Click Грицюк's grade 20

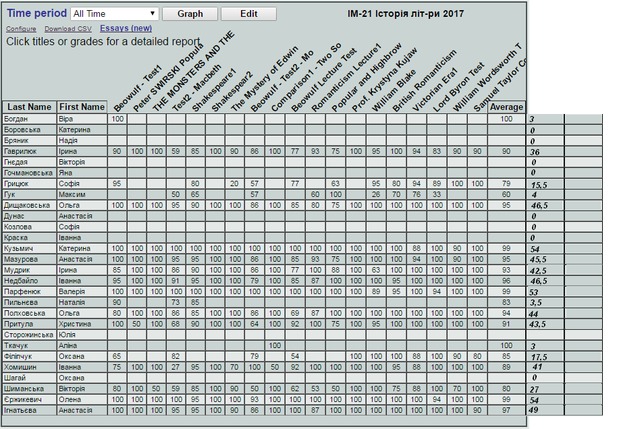[x=235, y=184]
